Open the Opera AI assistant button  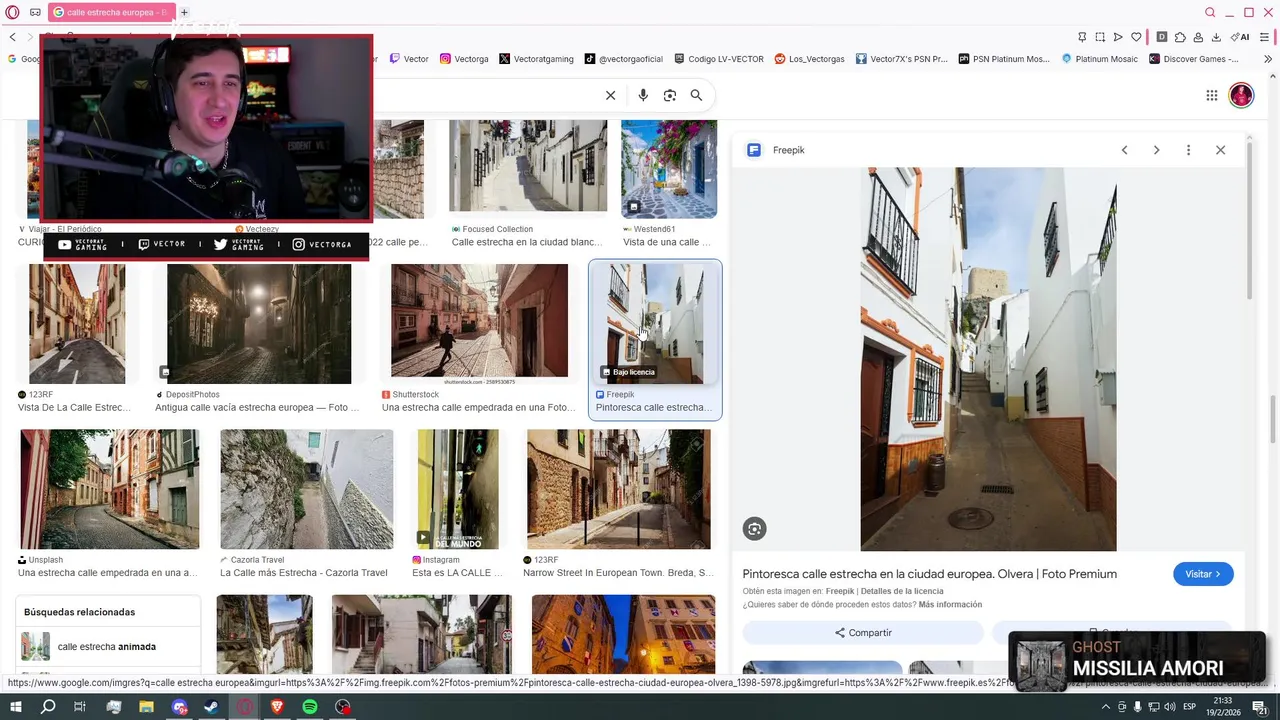coord(1241,37)
